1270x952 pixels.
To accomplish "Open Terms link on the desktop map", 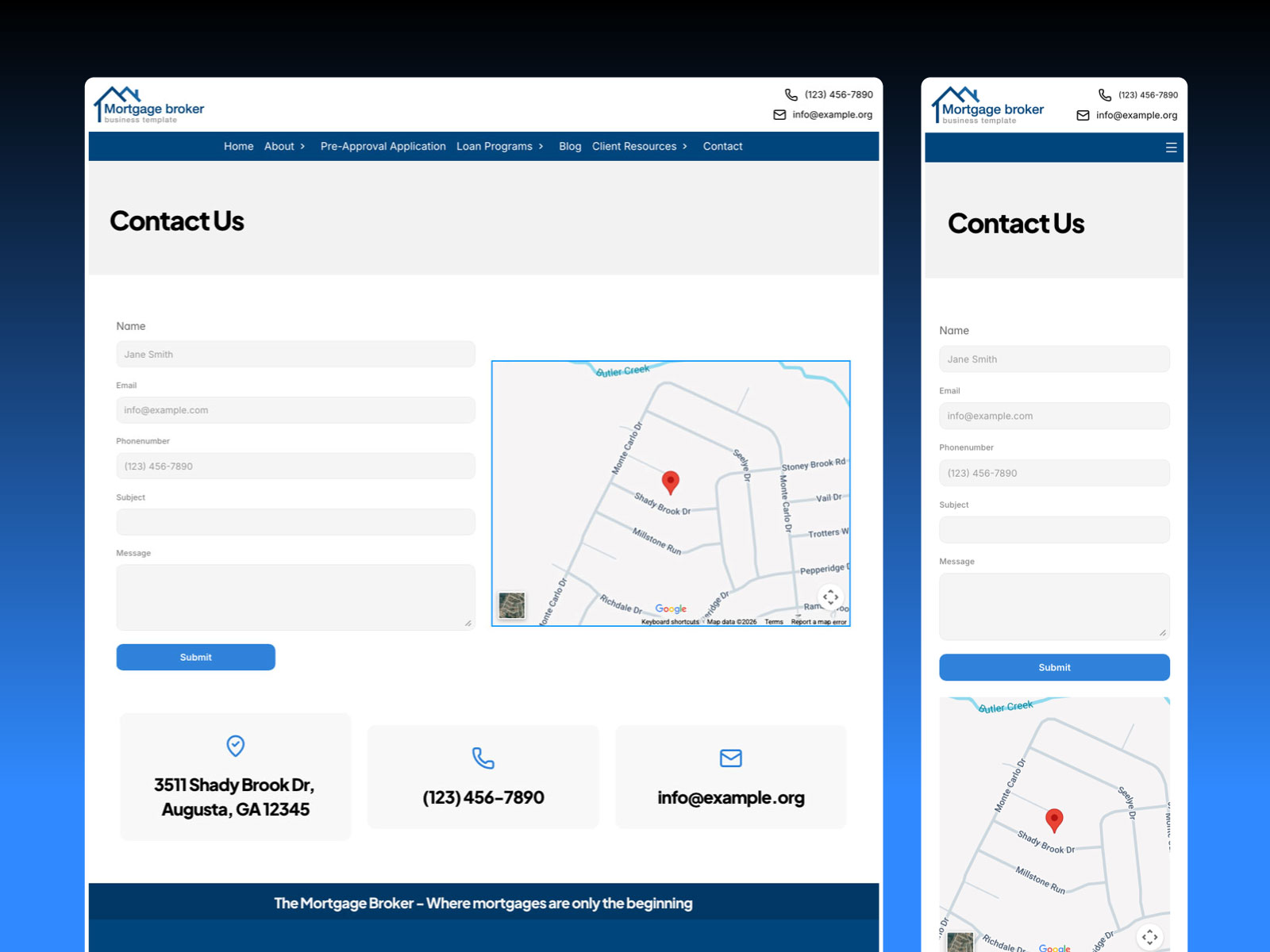I will tap(774, 622).
